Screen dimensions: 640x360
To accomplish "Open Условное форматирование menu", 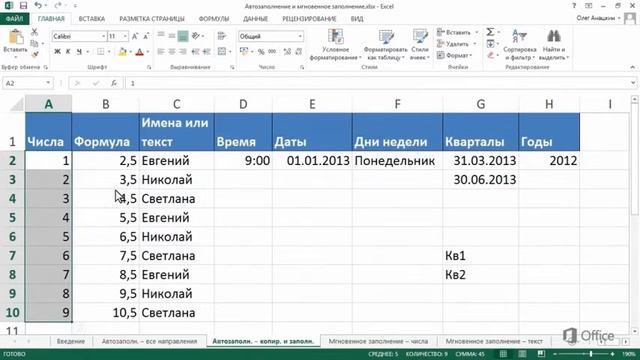I will point(336,45).
